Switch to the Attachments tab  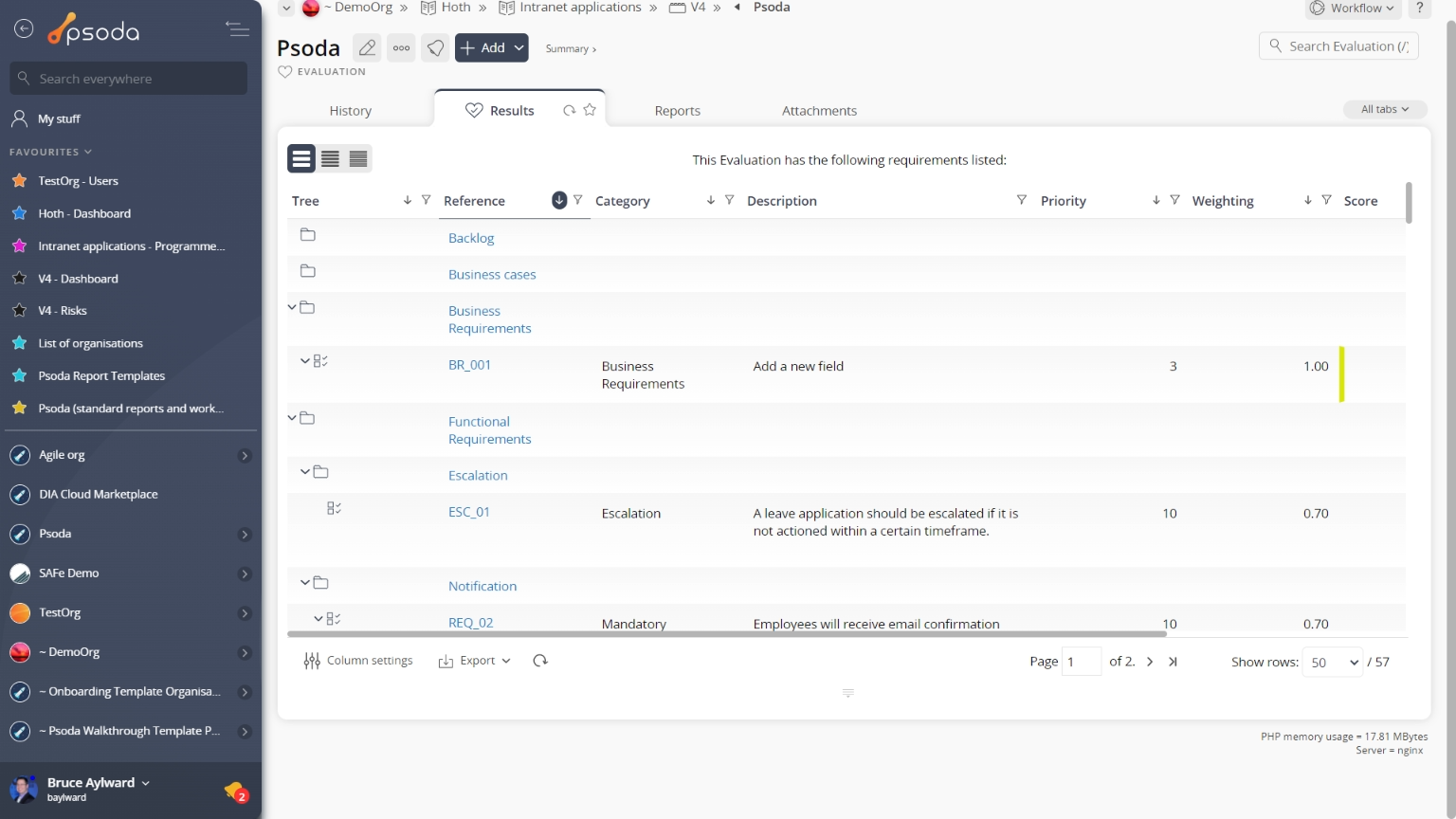819,111
